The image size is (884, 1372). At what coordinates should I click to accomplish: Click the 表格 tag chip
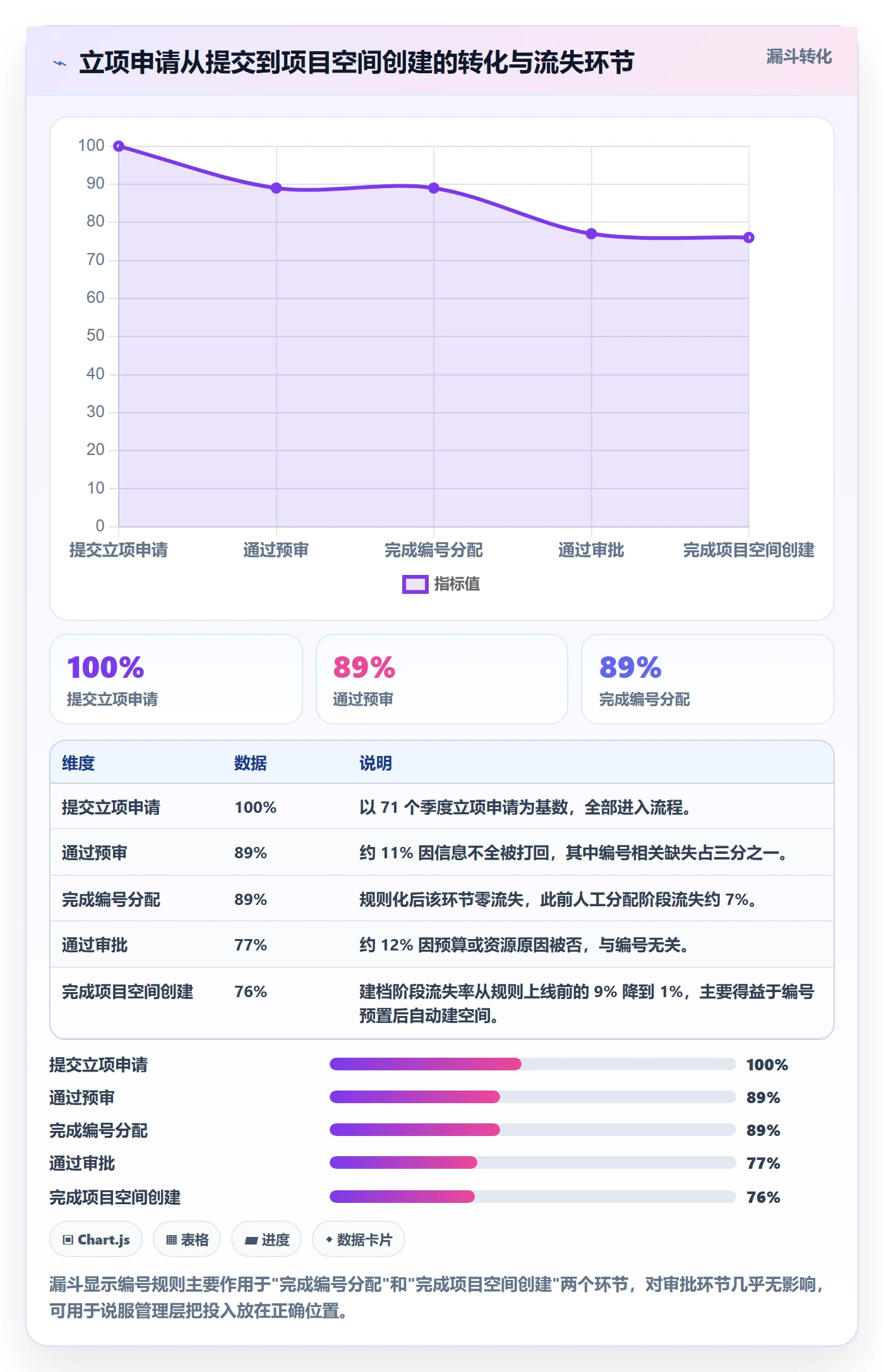point(187,1239)
